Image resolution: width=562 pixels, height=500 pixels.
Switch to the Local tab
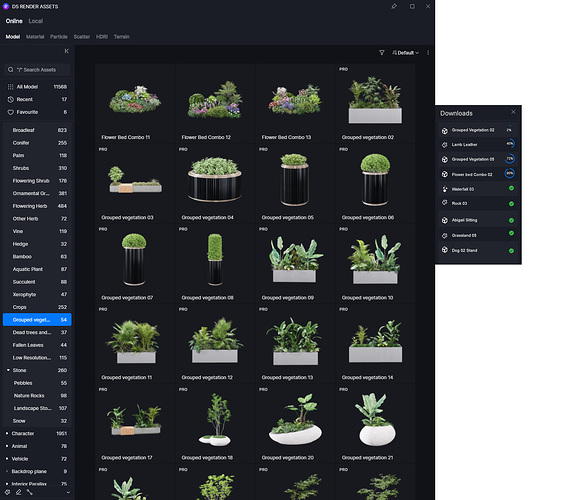click(x=35, y=21)
